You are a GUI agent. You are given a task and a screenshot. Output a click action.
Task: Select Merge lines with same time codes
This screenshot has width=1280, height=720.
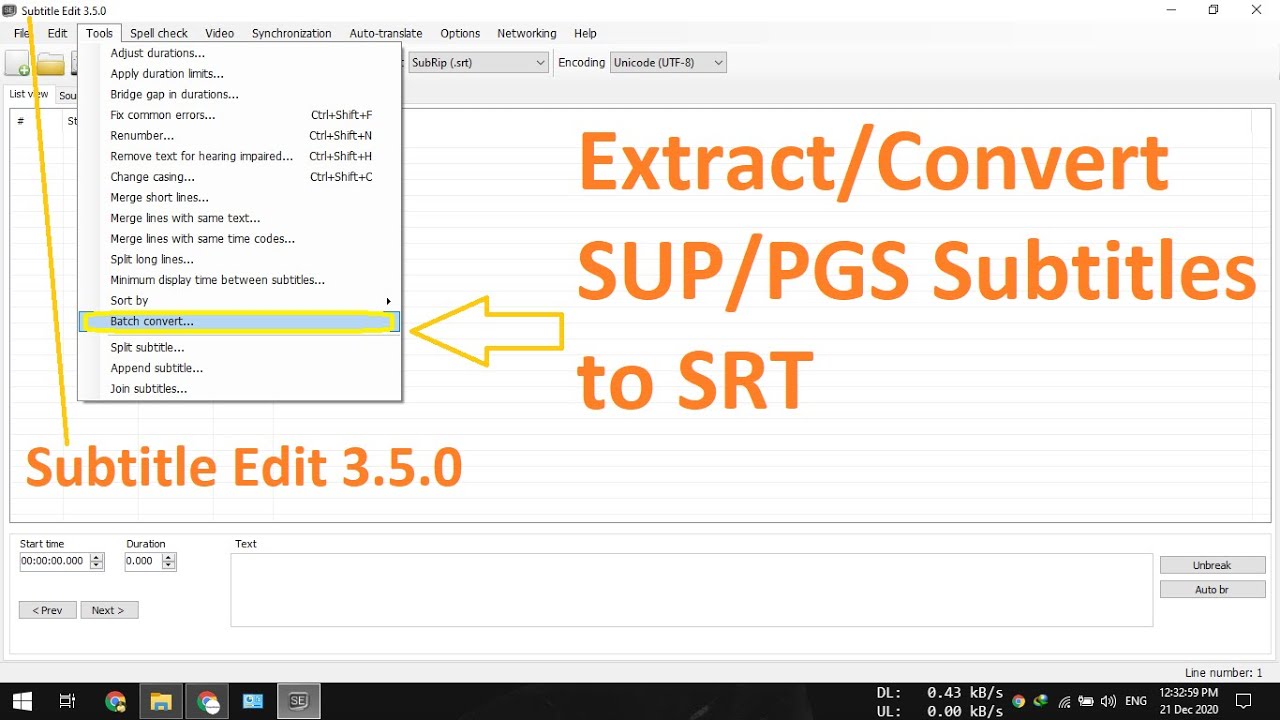point(240,239)
